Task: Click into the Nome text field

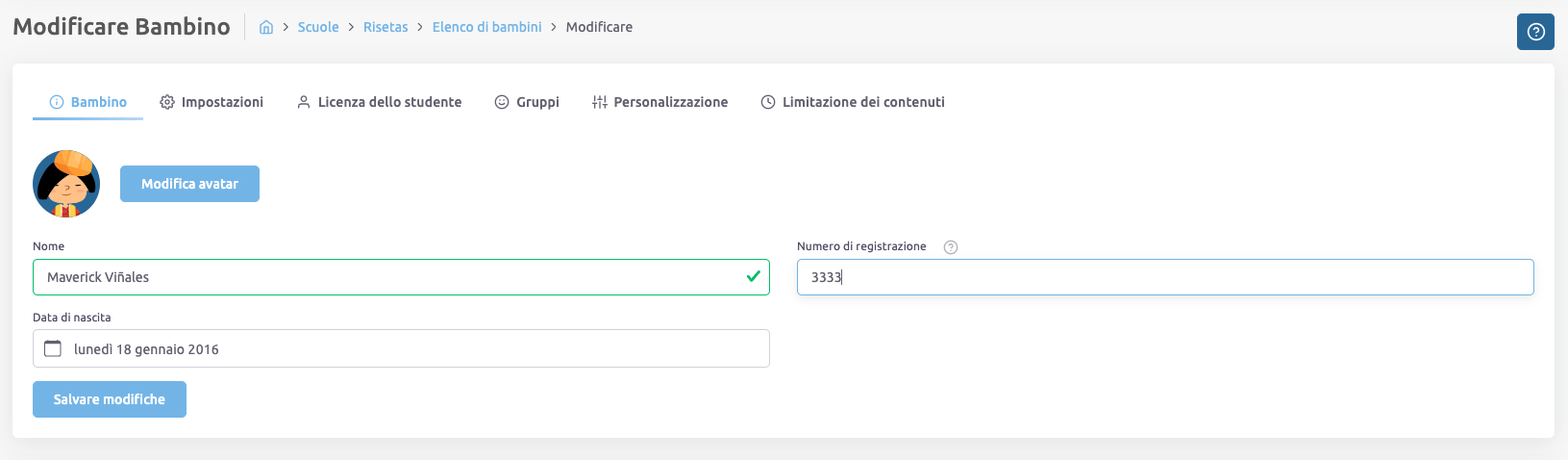Action: click(385, 277)
